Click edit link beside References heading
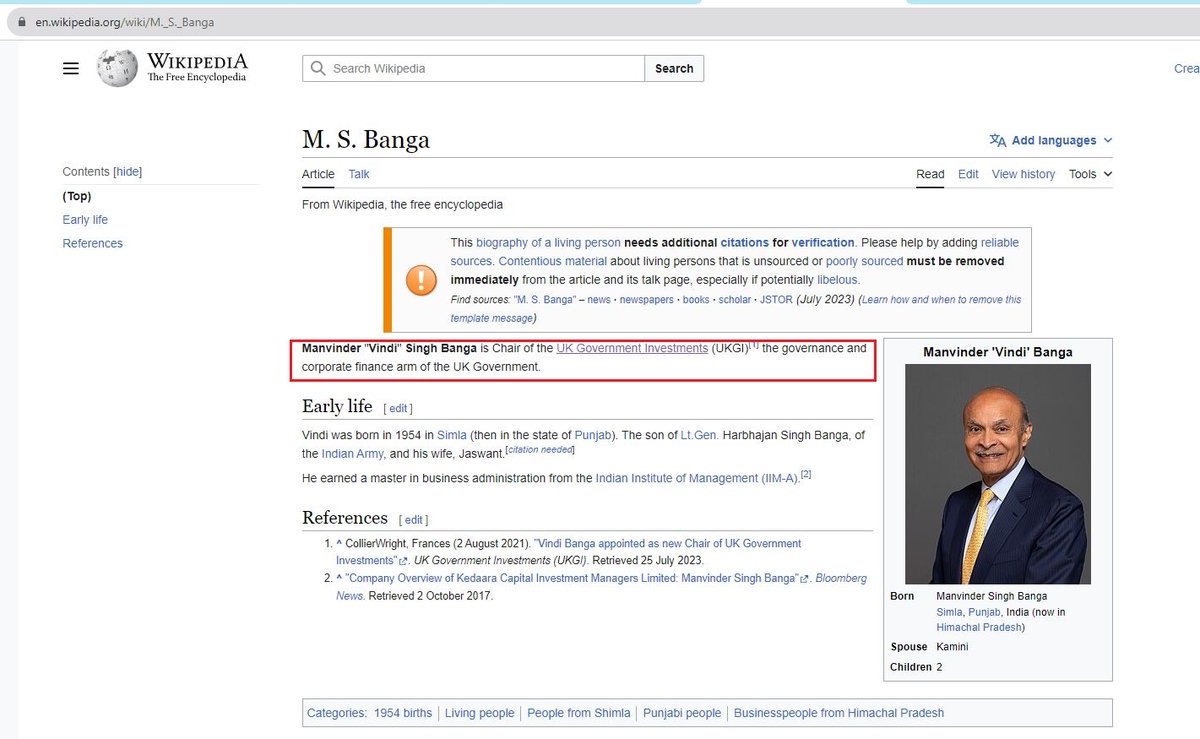 413,520
